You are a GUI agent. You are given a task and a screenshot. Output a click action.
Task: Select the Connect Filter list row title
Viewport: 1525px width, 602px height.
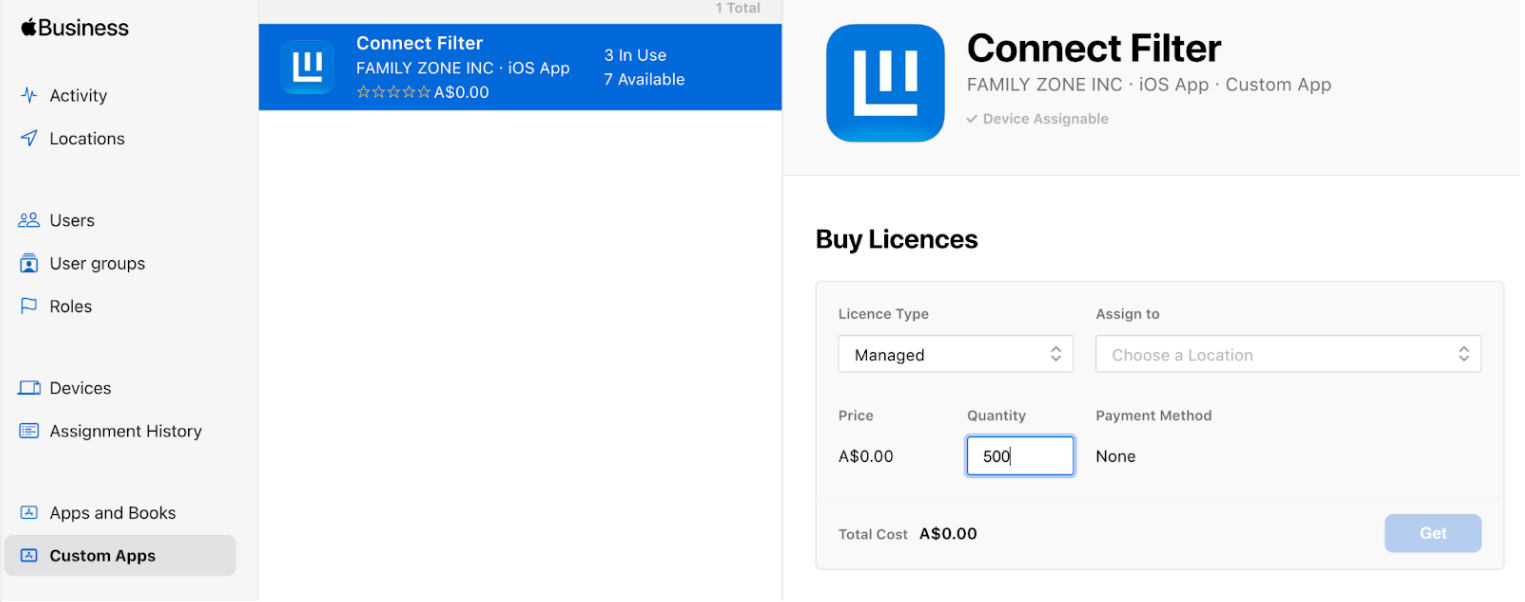tap(420, 43)
